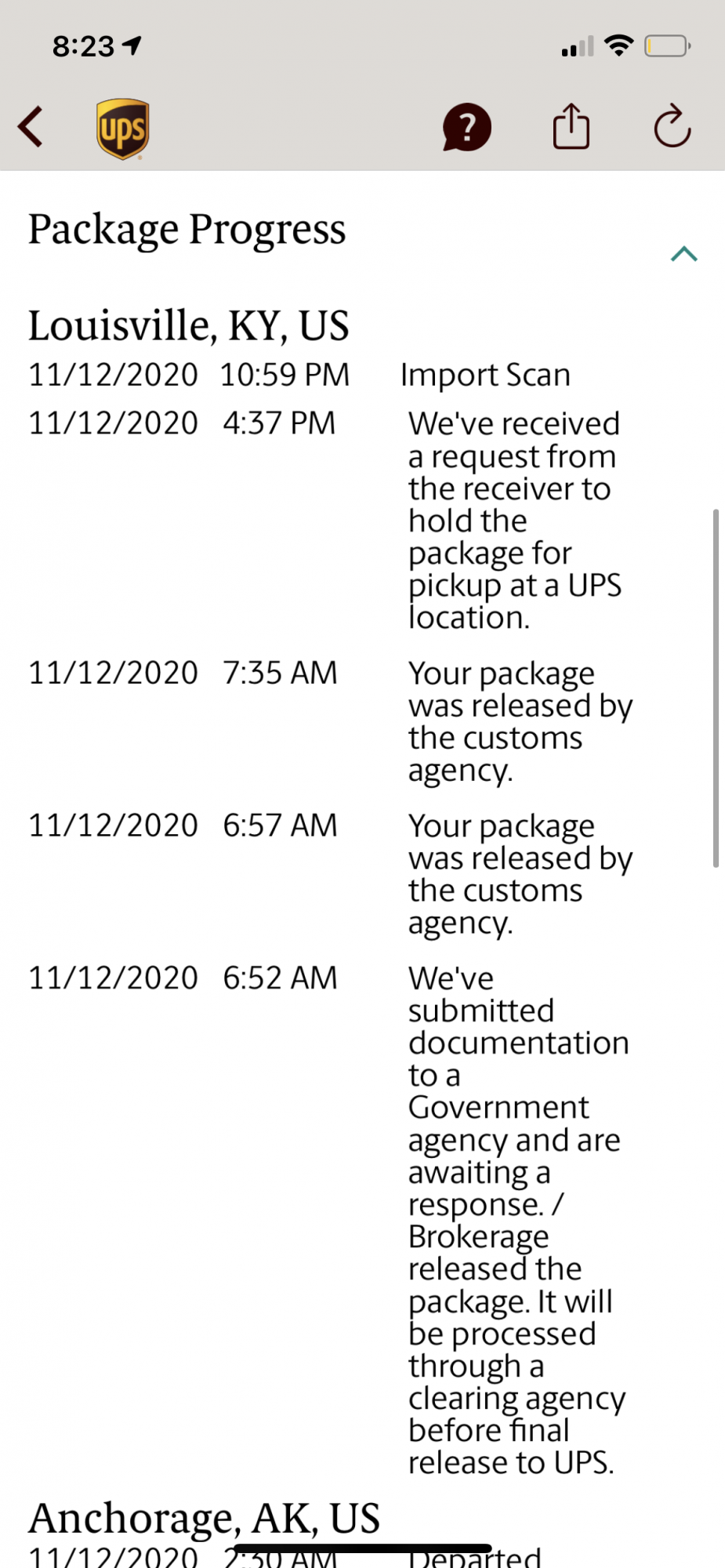Tap the share icon
Image resolution: width=725 pixels, height=1568 pixels.
(571, 126)
